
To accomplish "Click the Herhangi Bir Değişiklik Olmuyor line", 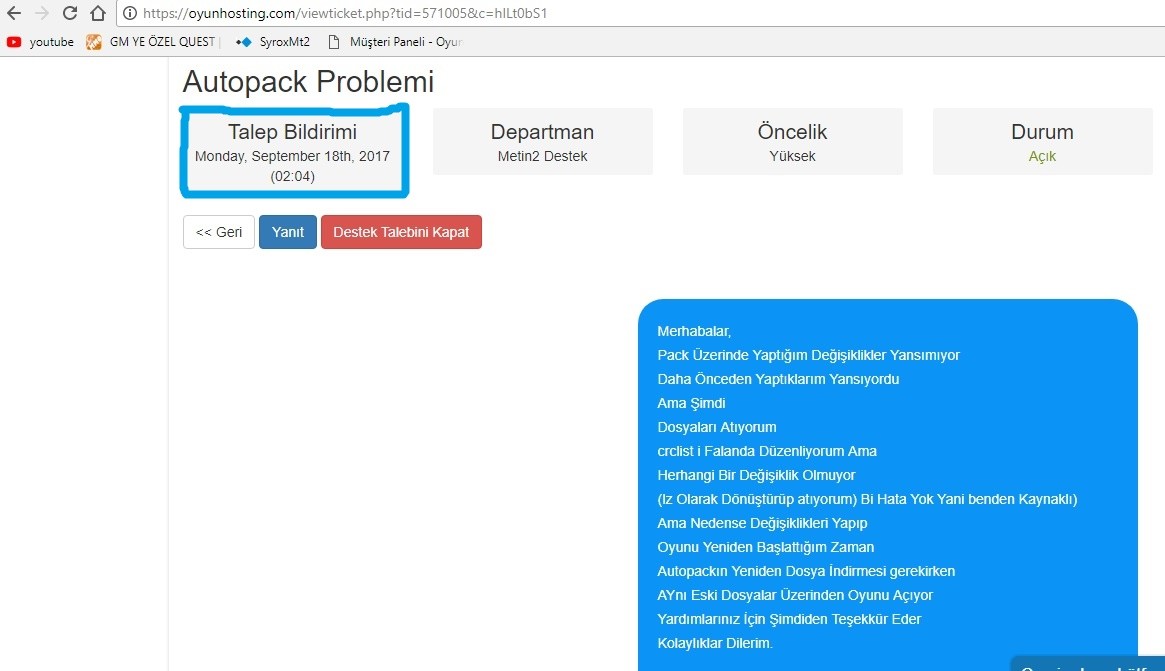I will click(x=756, y=475).
